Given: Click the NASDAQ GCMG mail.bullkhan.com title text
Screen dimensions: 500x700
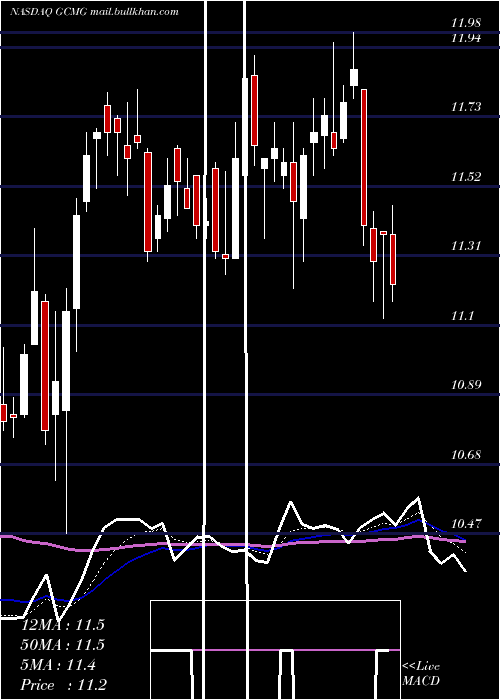Looking at the screenshot, I should pos(94,12).
